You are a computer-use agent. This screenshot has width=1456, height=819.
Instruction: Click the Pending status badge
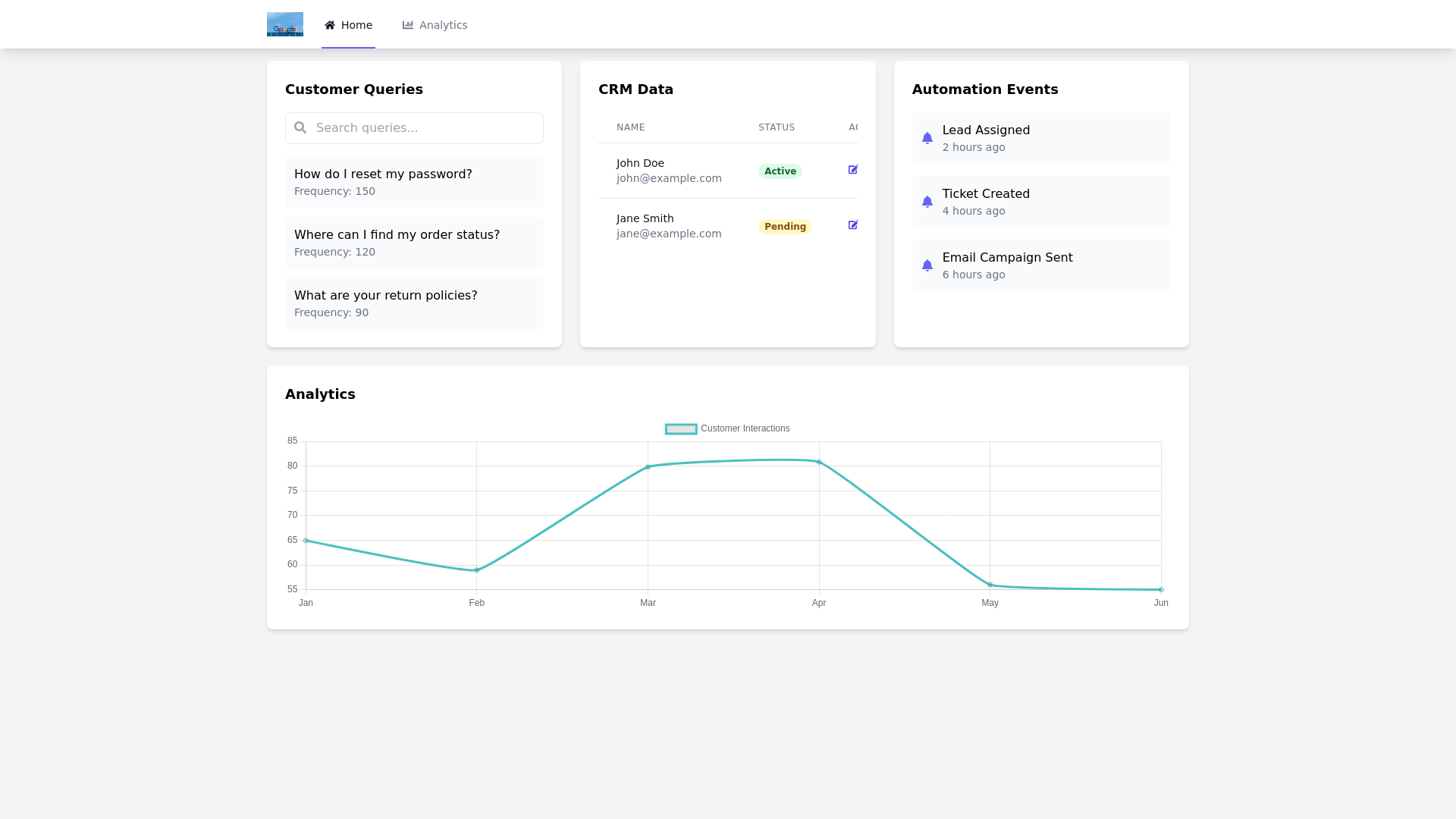(x=785, y=227)
